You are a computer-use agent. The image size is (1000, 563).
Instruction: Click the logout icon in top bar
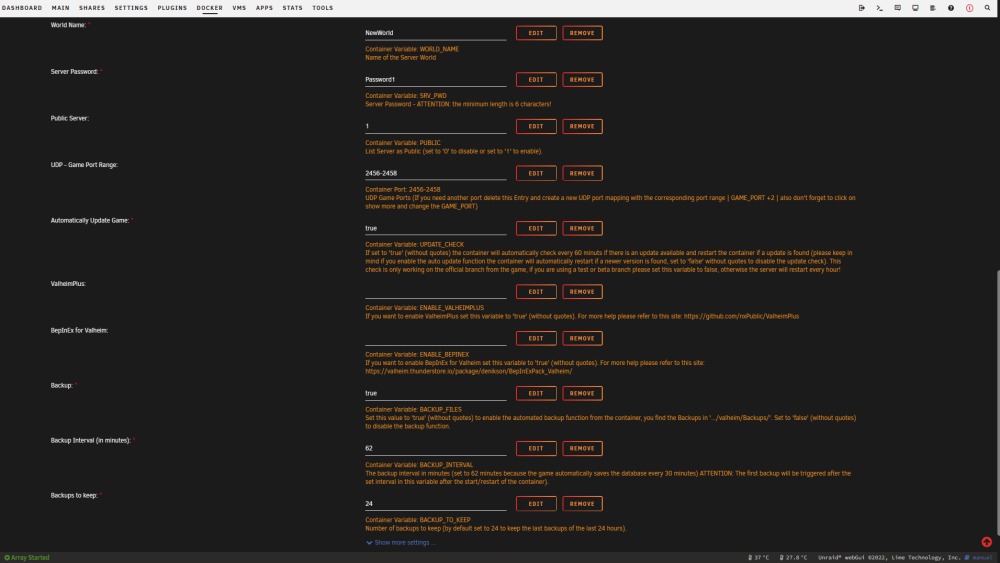(x=862, y=8)
